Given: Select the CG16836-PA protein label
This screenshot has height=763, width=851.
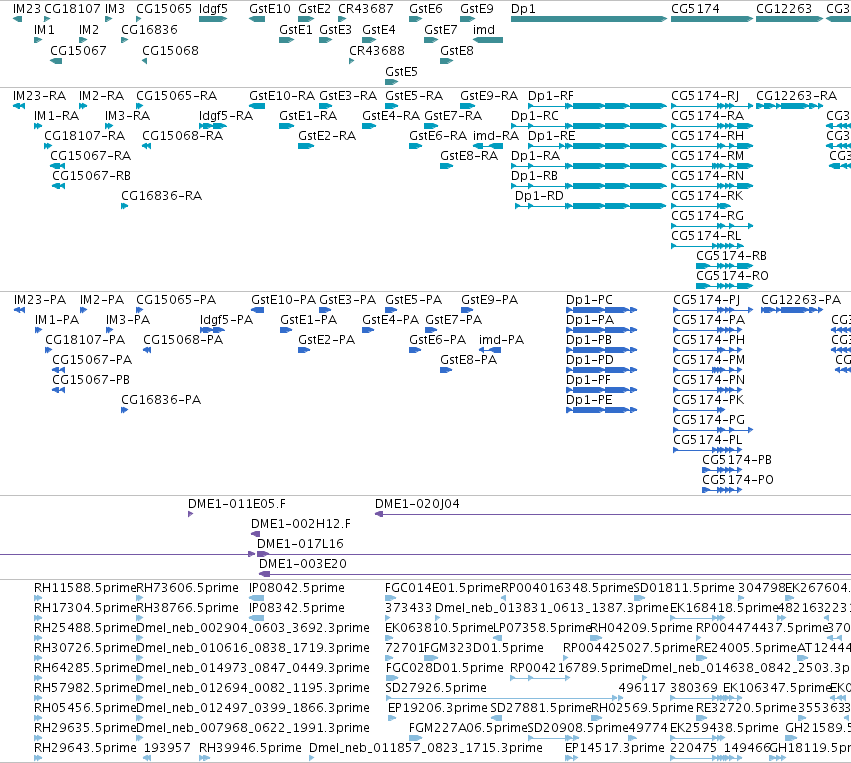Looking at the screenshot, I should [x=161, y=399].
